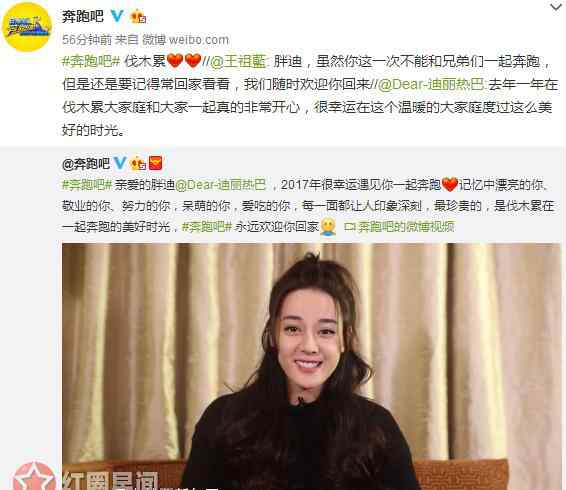Click the membership crown badge next to top 奔跑吧
566x490 pixels.
pos(138,17)
